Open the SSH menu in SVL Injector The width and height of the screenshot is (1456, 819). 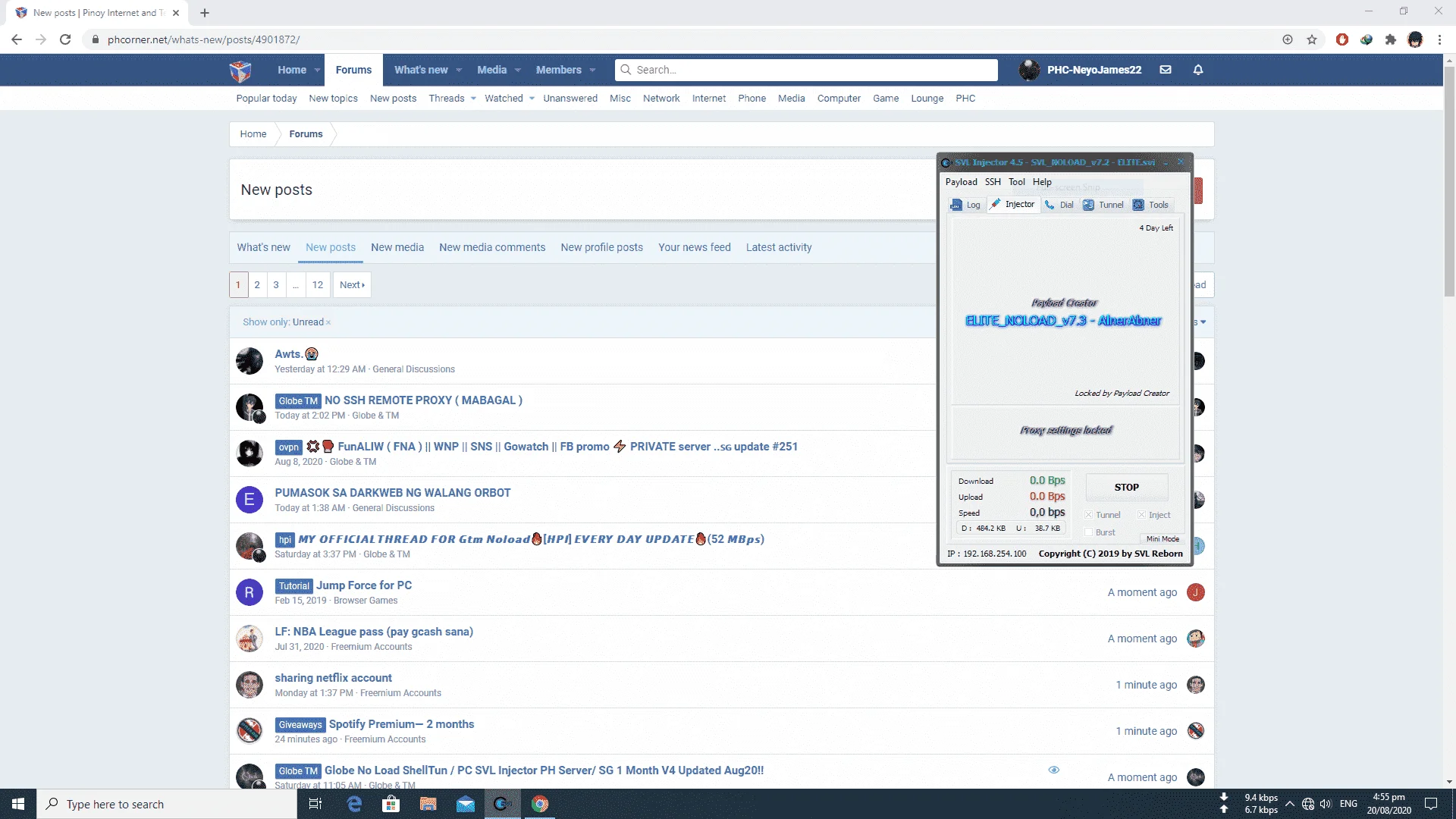pyautogui.click(x=993, y=182)
